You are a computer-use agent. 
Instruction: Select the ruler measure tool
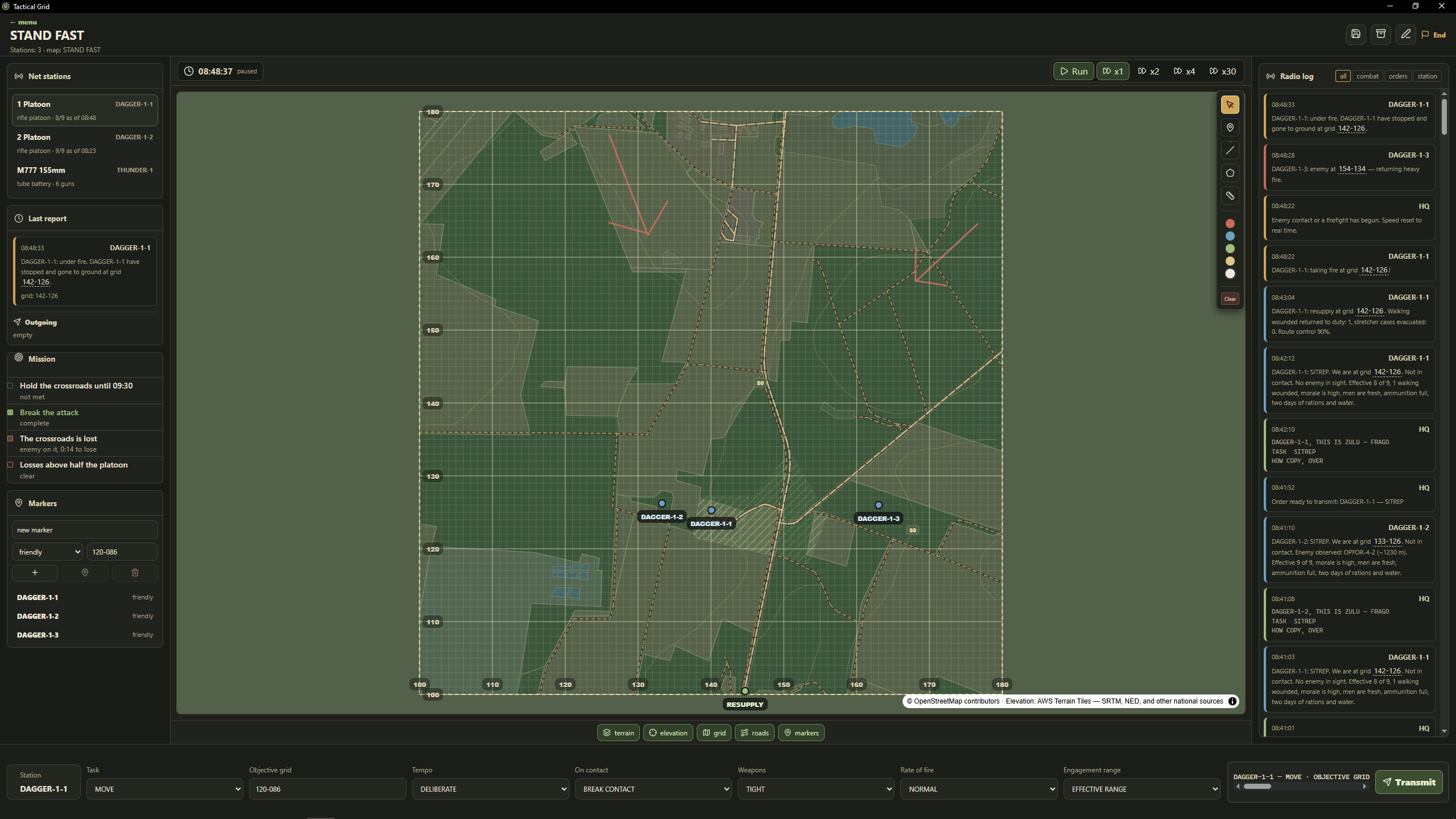[1230, 196]
